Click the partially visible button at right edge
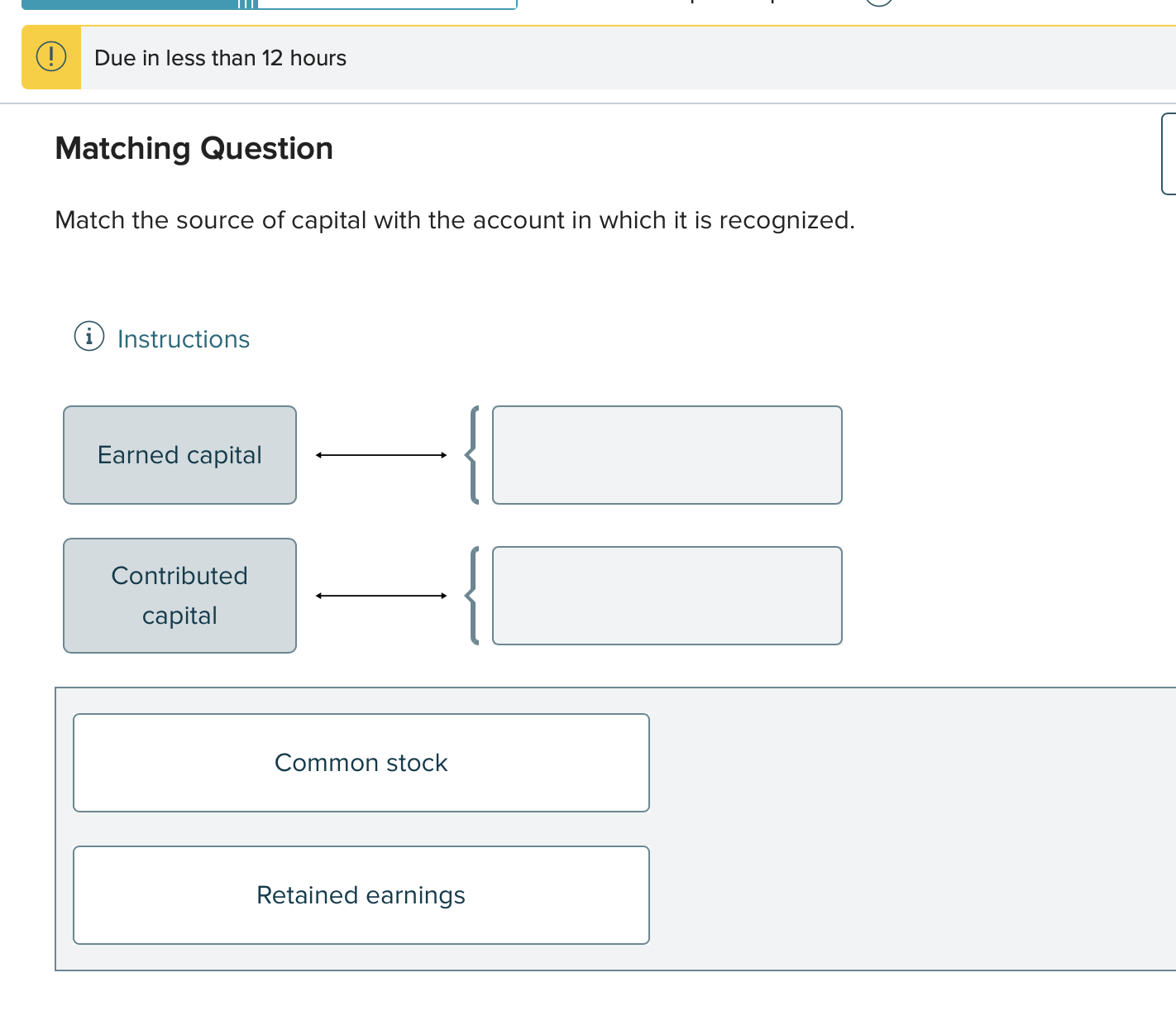The height and width of the screenshot is (1011, 1176). 1169,154
